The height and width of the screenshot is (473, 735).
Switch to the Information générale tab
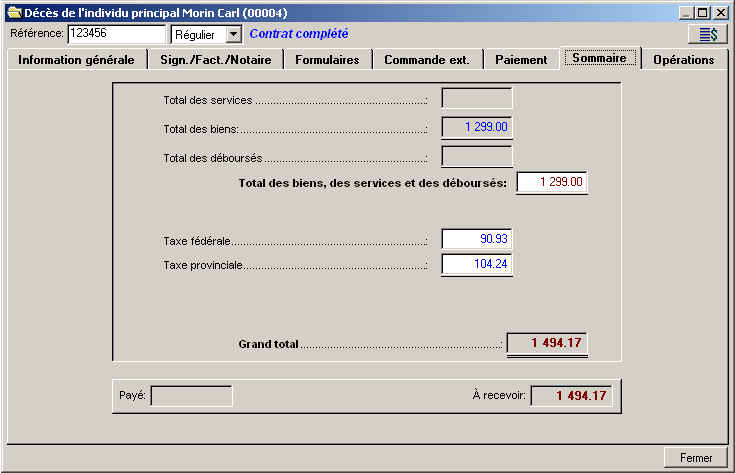pyautogui.click(x=76, y=59)
